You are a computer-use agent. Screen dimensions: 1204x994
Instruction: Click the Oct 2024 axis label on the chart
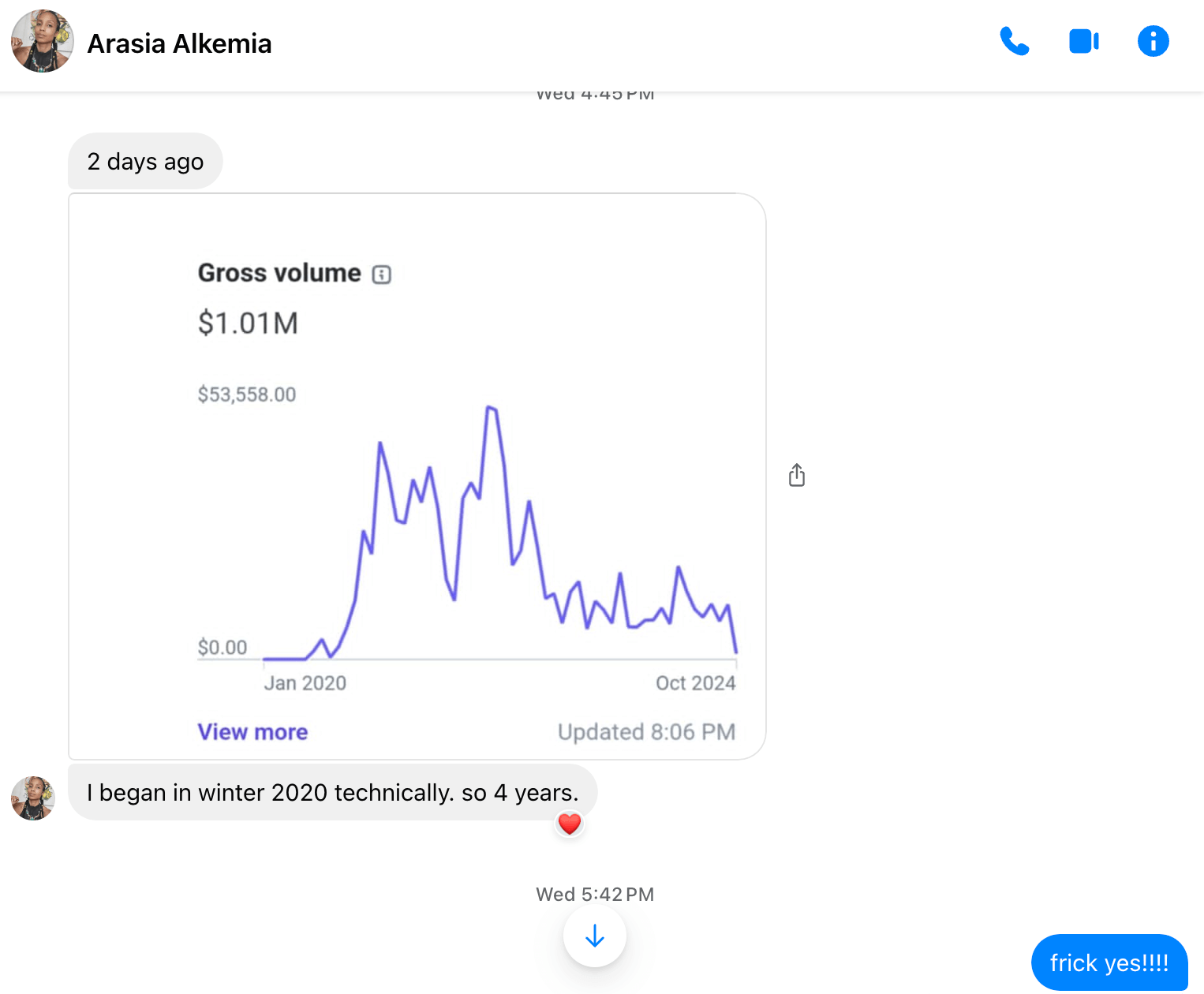695,682
